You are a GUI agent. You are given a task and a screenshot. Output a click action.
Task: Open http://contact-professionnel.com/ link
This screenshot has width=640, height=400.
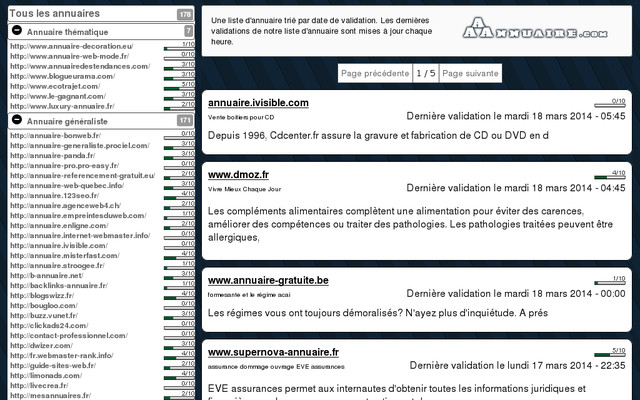[x=69, y=336]
